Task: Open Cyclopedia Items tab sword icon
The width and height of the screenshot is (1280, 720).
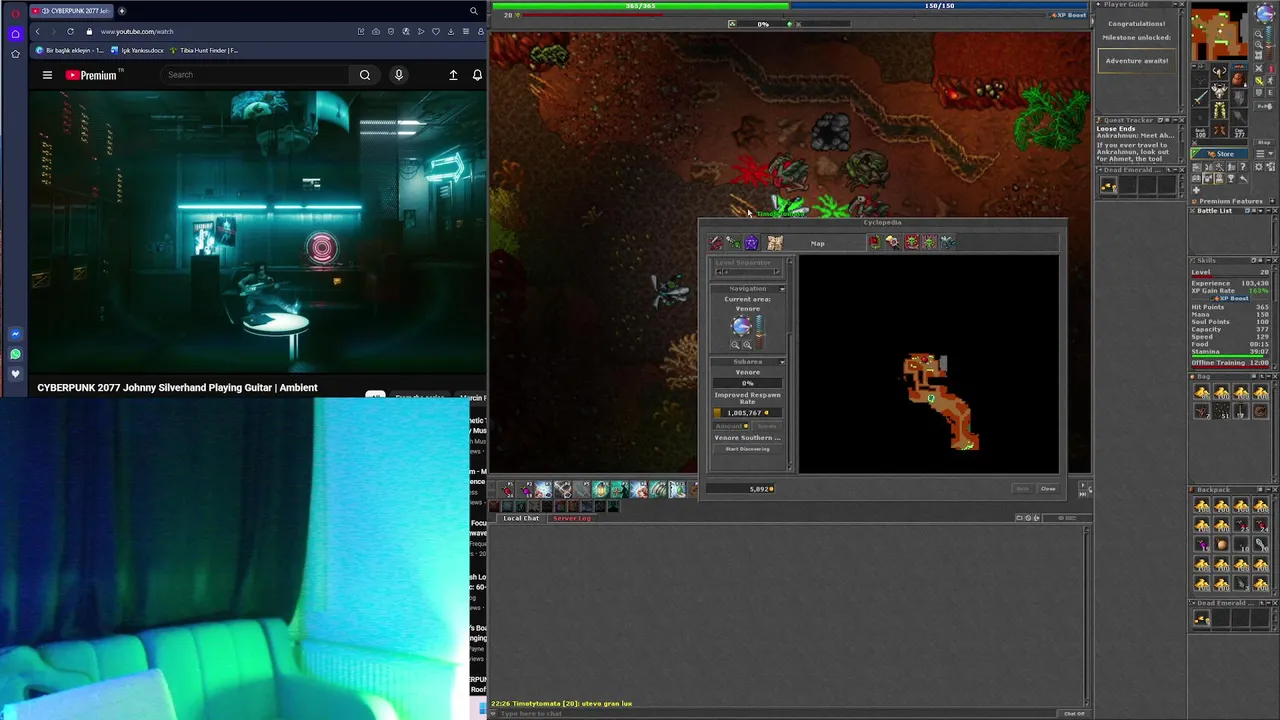Action: (715, 243)
